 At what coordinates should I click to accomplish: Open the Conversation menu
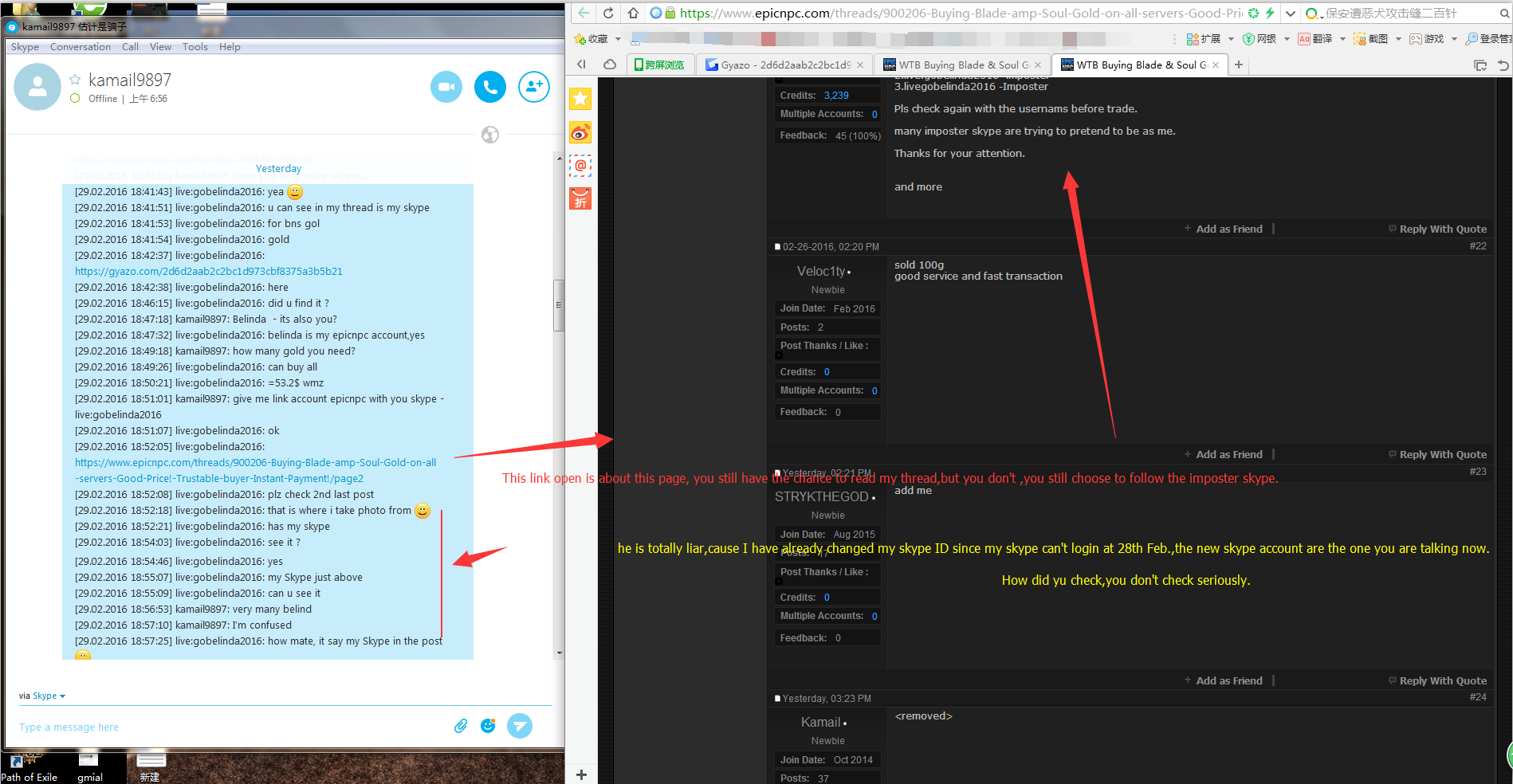tap(81, 47)
